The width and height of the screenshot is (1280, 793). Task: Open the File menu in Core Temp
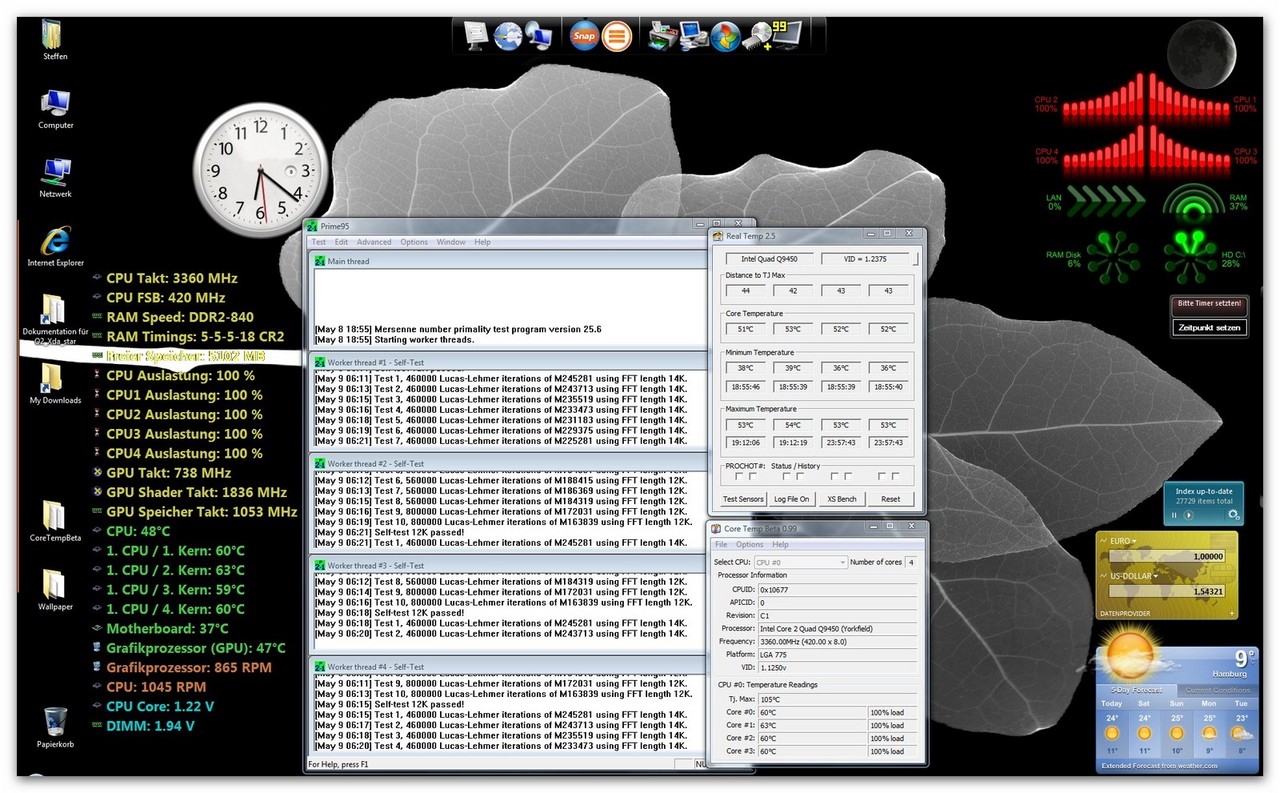click(x=721, y=545)
